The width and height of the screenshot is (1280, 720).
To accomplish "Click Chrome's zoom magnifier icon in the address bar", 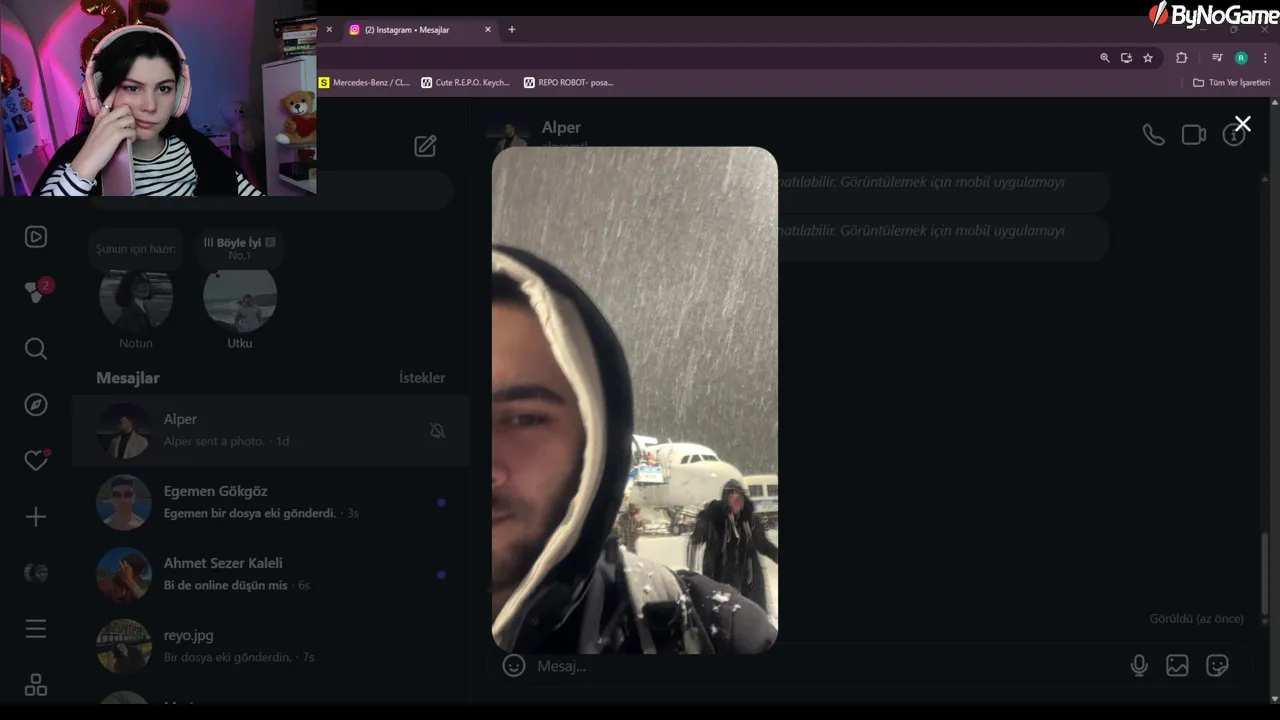I will pyautogui.click(x=1105, y=58).
